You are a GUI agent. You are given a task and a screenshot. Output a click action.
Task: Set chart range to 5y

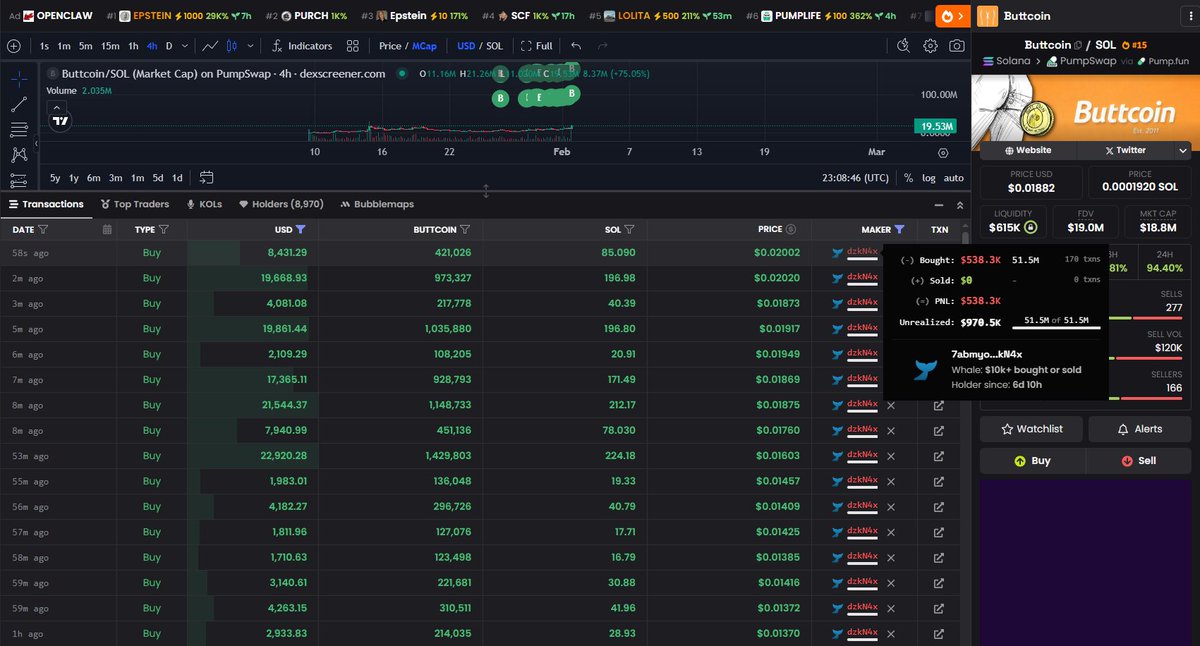point(55,178)
